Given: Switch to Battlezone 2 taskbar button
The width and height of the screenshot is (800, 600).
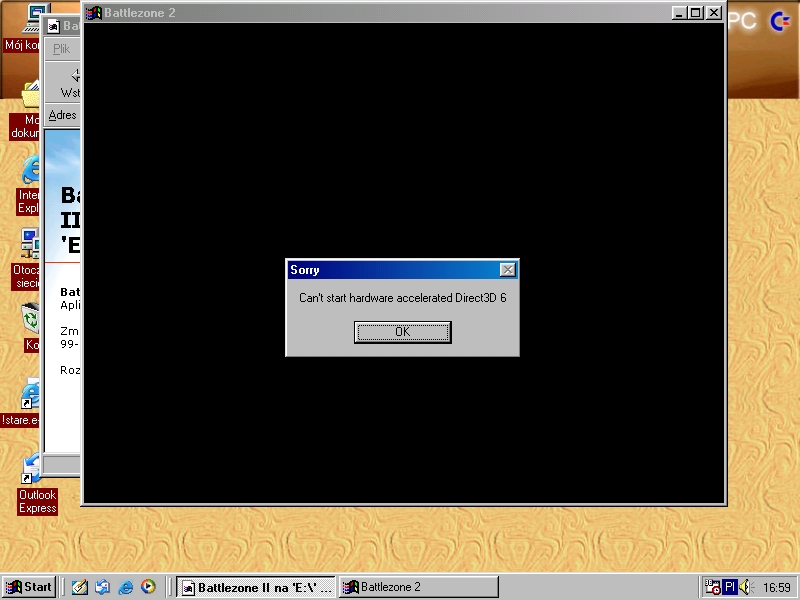Looking at the screenshot, I should coord(418,587).
